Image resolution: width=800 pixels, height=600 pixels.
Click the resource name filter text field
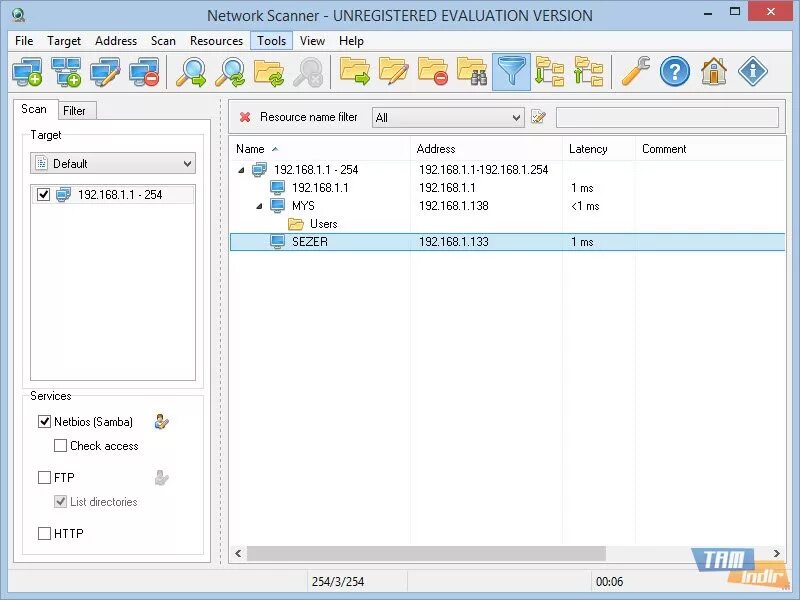[667, 117]
